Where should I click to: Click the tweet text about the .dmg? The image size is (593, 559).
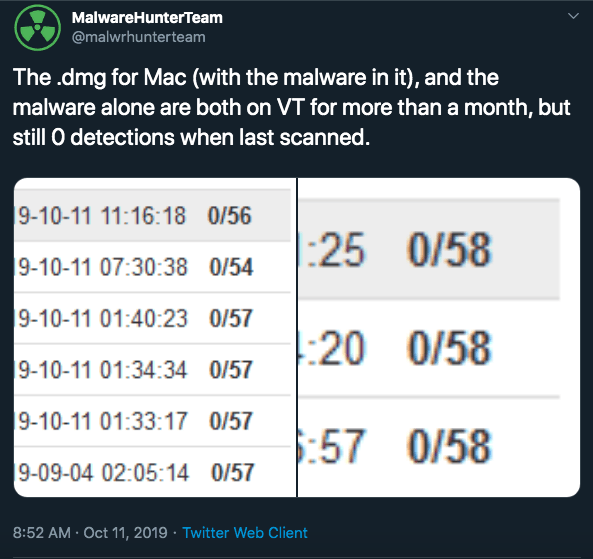click(x=291, y=107)
